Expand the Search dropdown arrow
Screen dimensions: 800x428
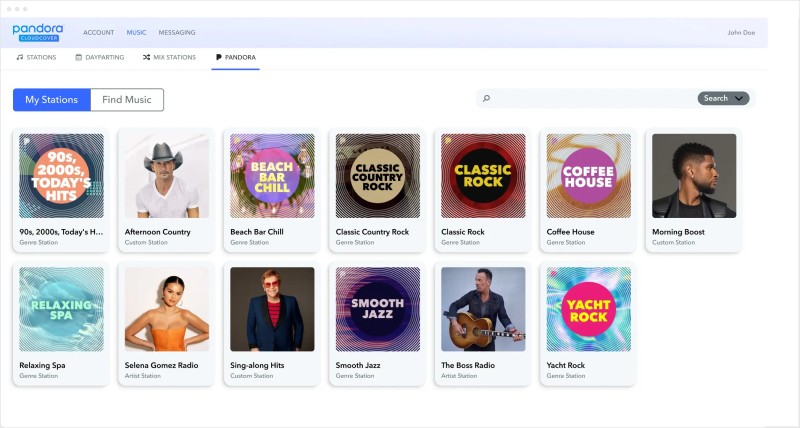click(739, 98)
